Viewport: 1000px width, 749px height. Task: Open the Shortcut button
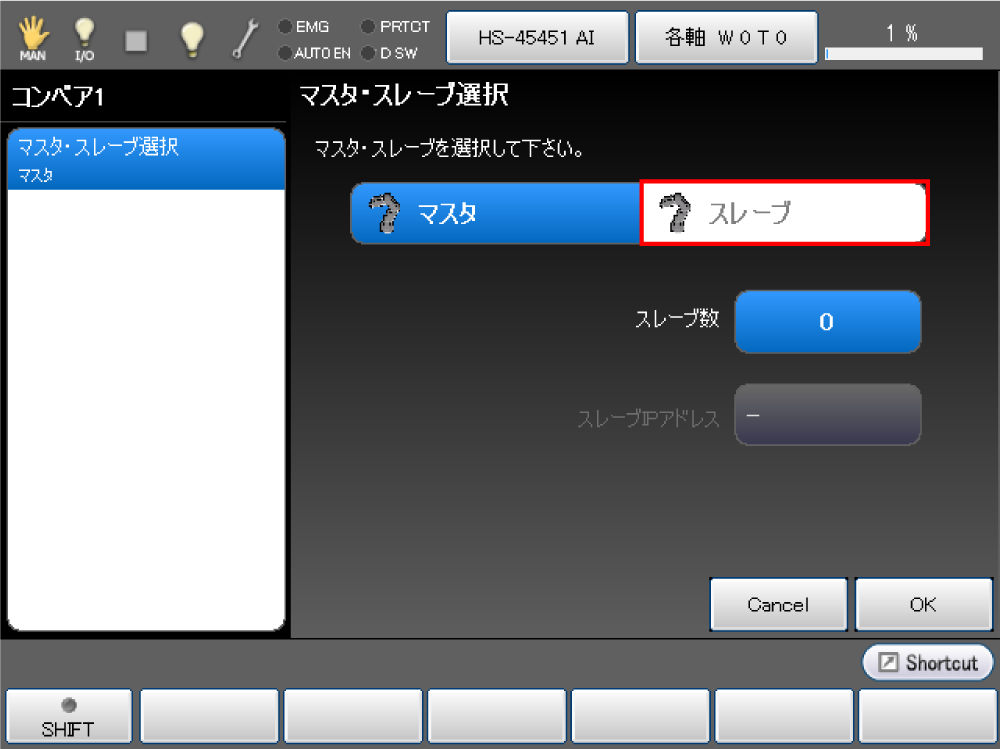pos(928,662)
